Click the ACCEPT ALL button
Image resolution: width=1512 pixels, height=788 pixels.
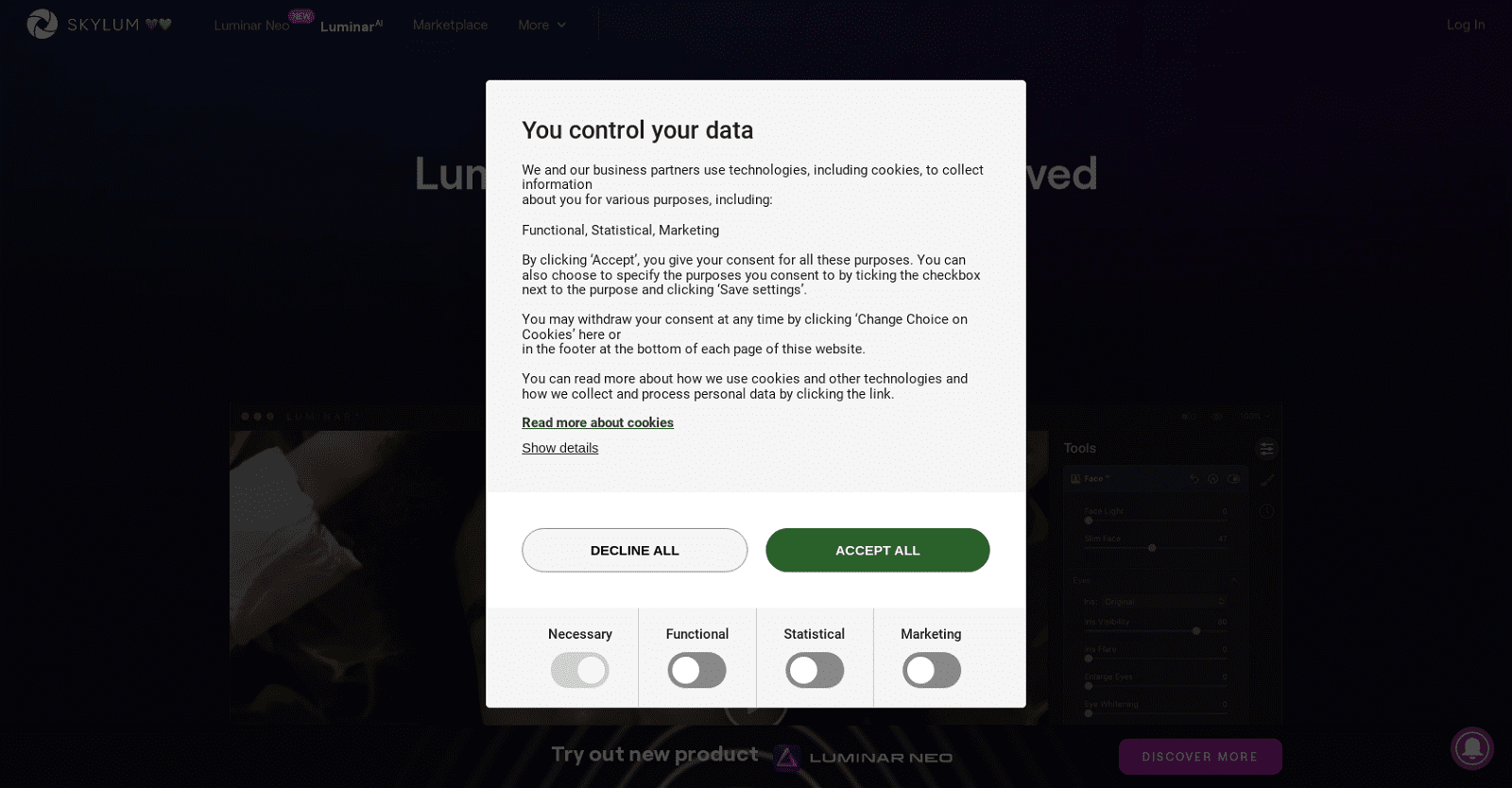[877, 550]
